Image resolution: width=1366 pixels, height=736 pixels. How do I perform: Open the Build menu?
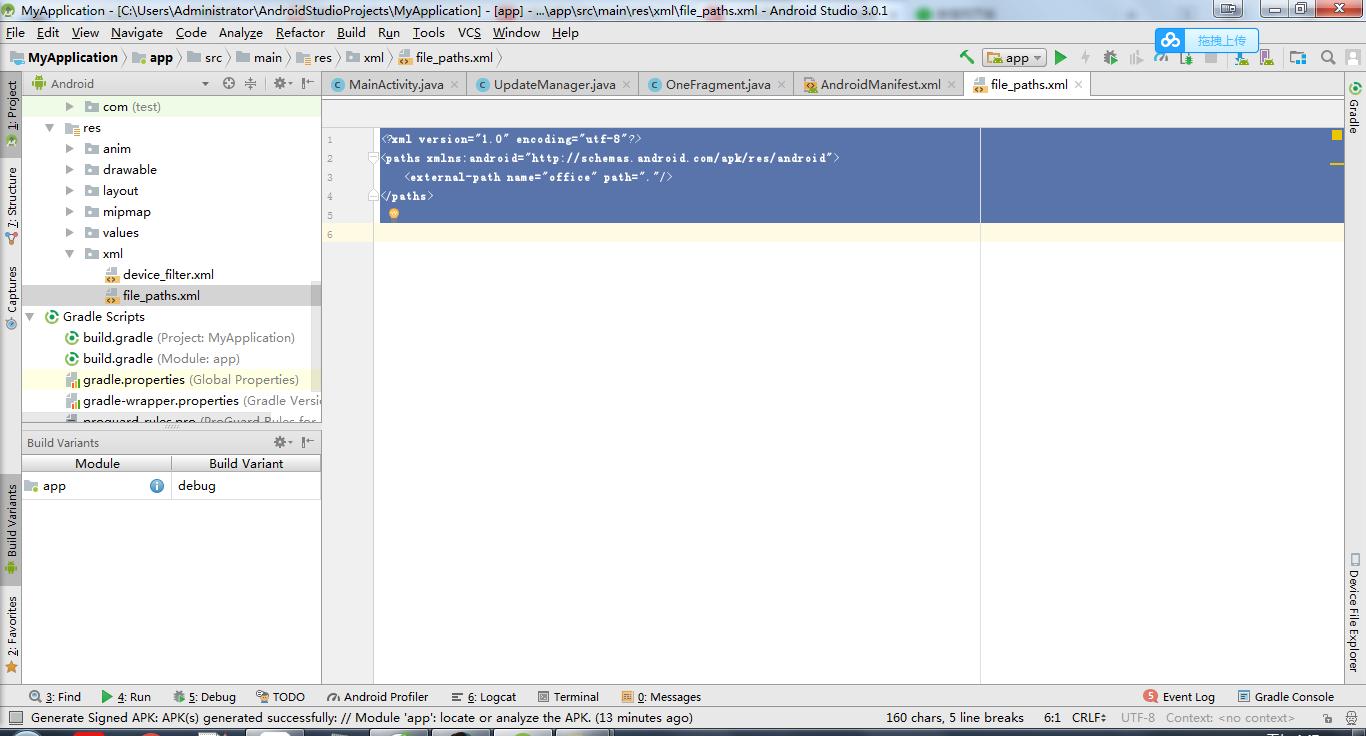point(351,32)
